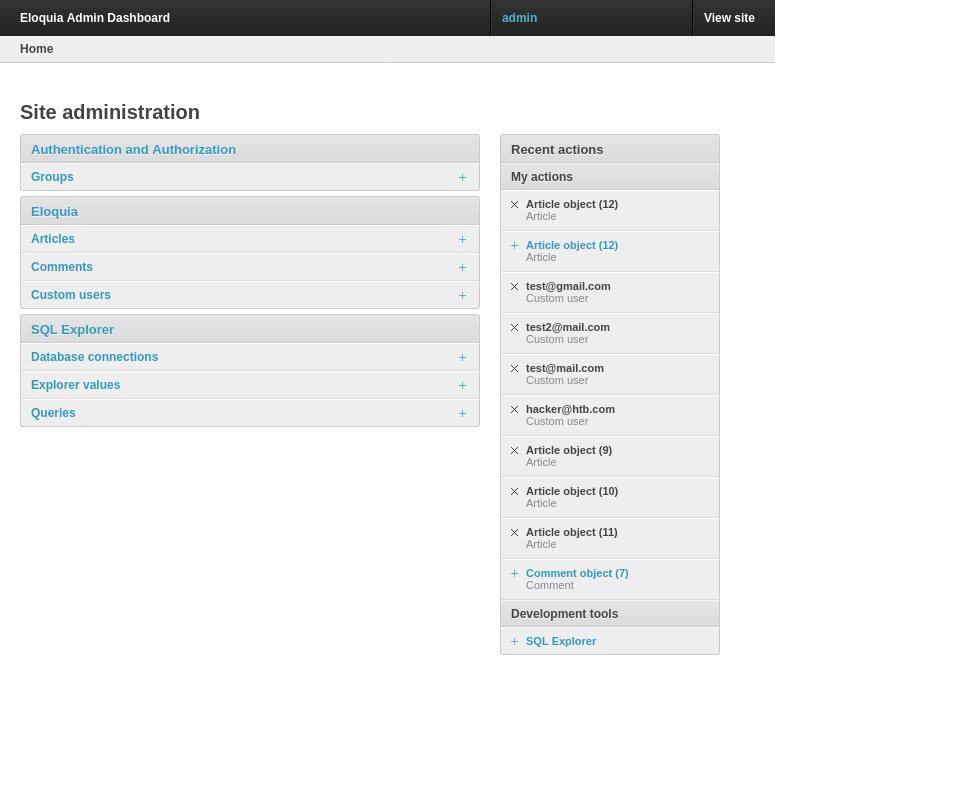Click the My actions subheading
This screenshot has height=804, width=960.
(542, 177)
